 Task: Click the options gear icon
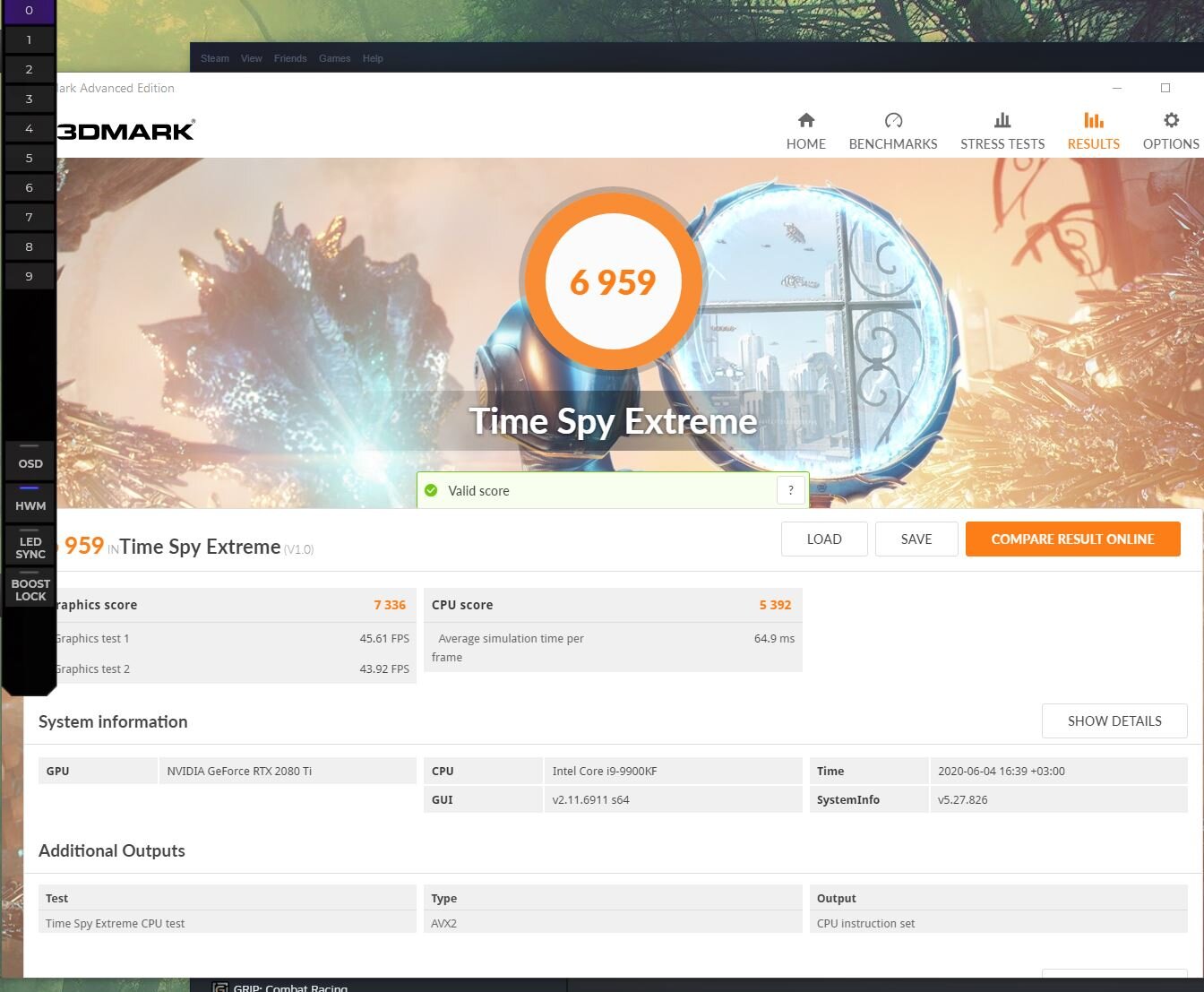[1171, 120]
